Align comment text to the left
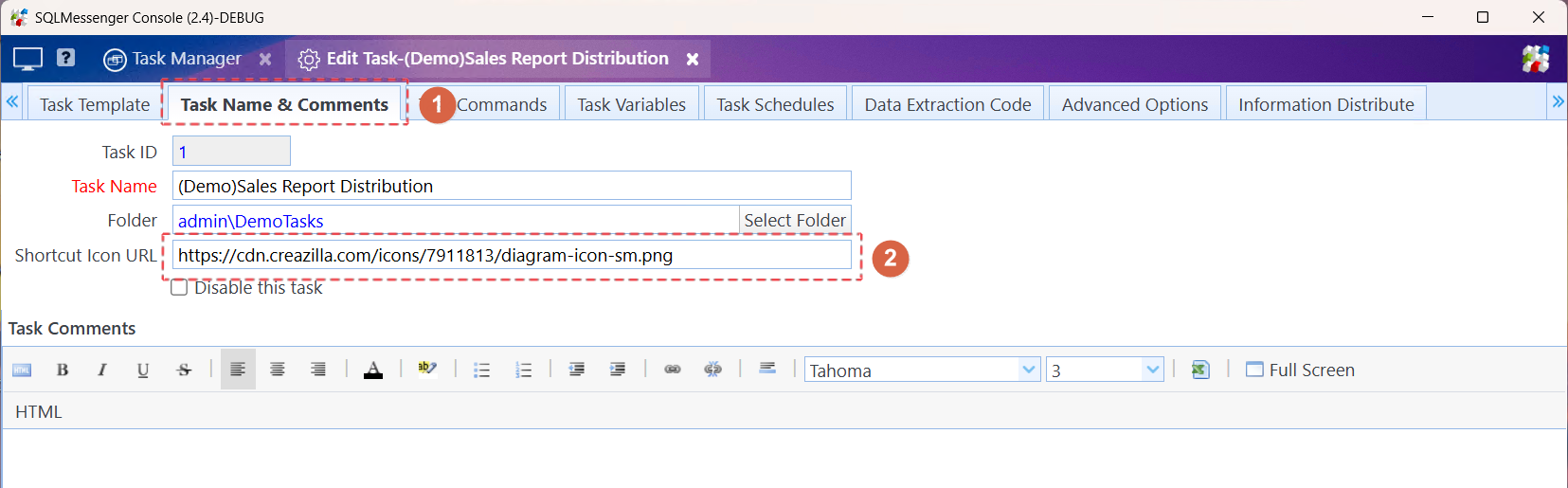The image size is (1568, 488). coord(238,370)
